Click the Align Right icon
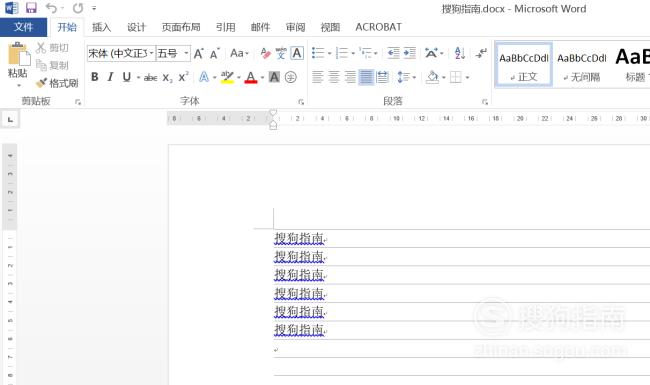 350,77
